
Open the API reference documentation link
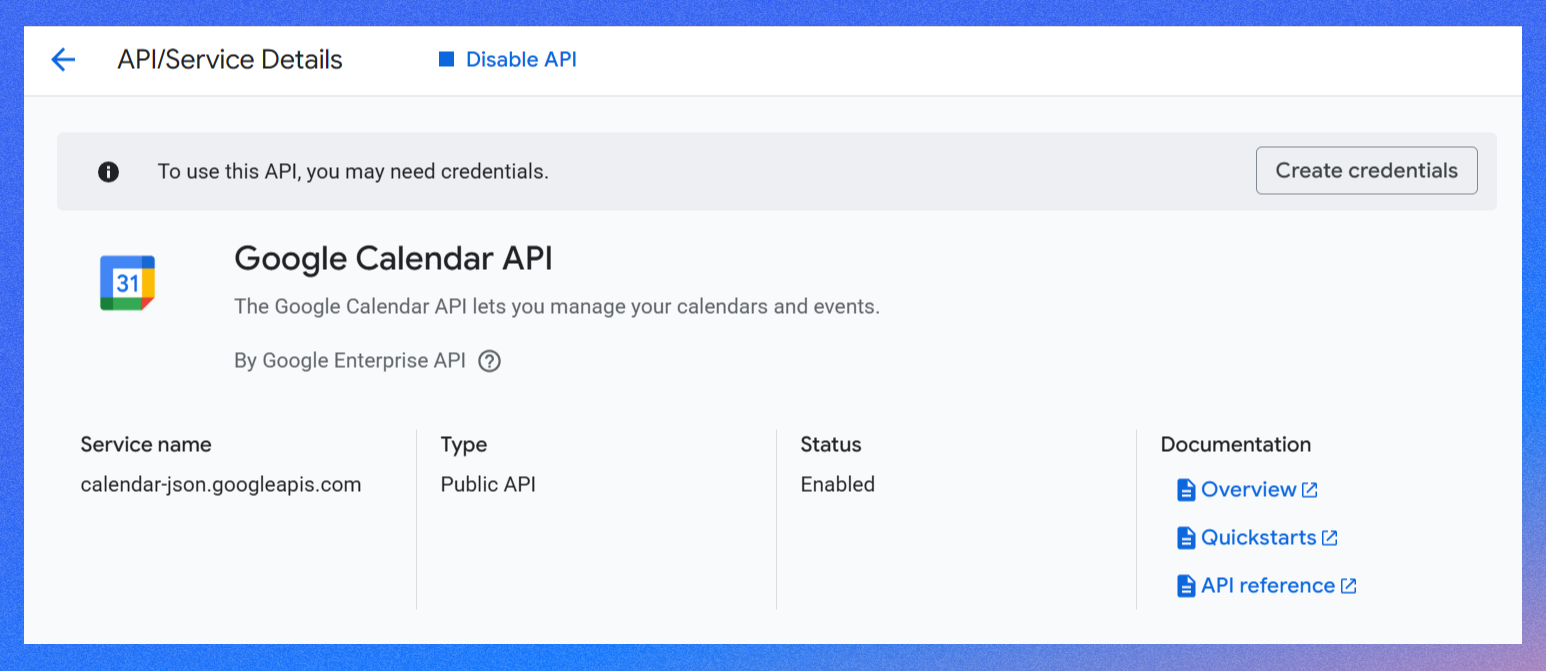[x=1267, y=586]
